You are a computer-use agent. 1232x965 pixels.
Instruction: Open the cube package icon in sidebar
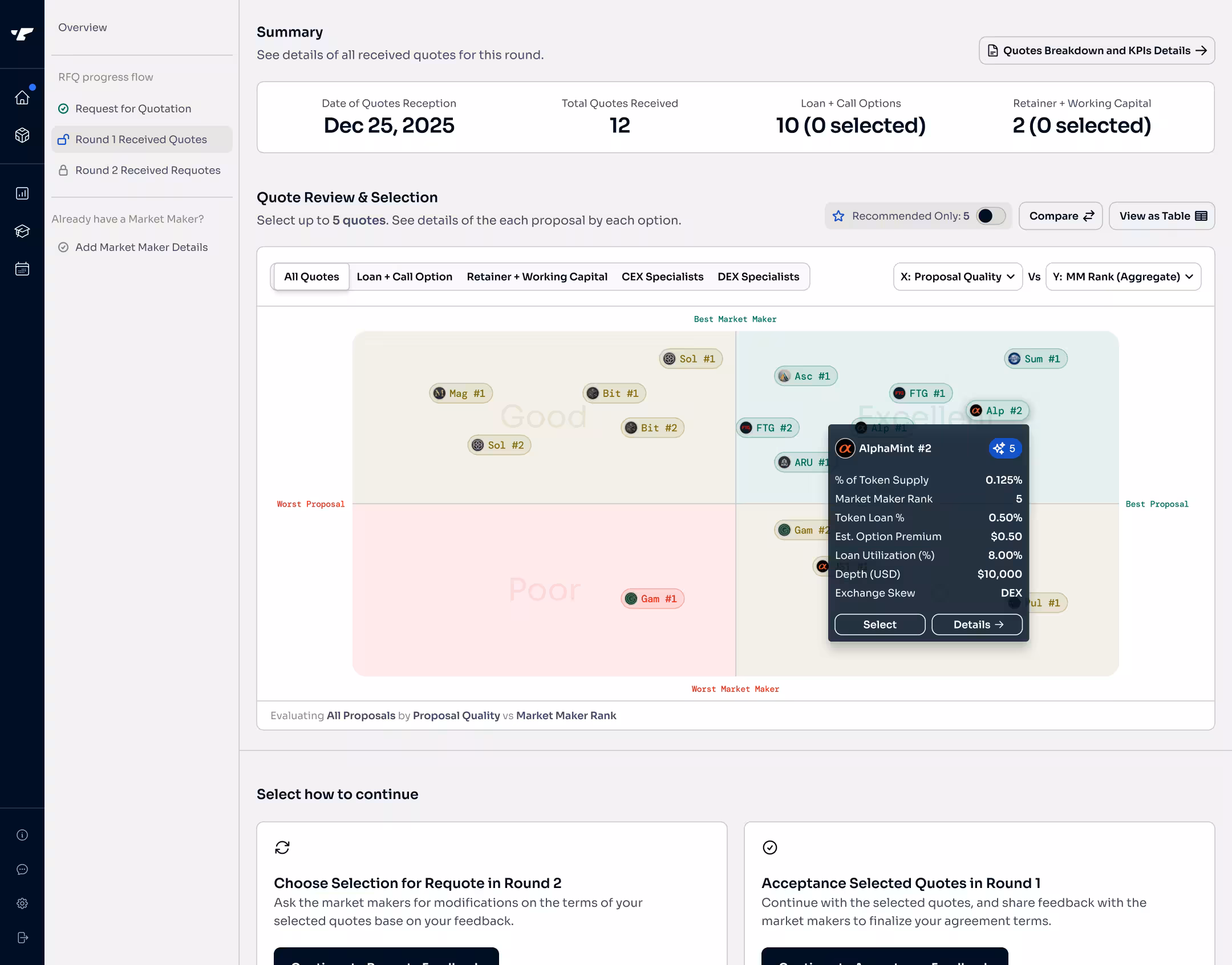[x=22, y=135]
